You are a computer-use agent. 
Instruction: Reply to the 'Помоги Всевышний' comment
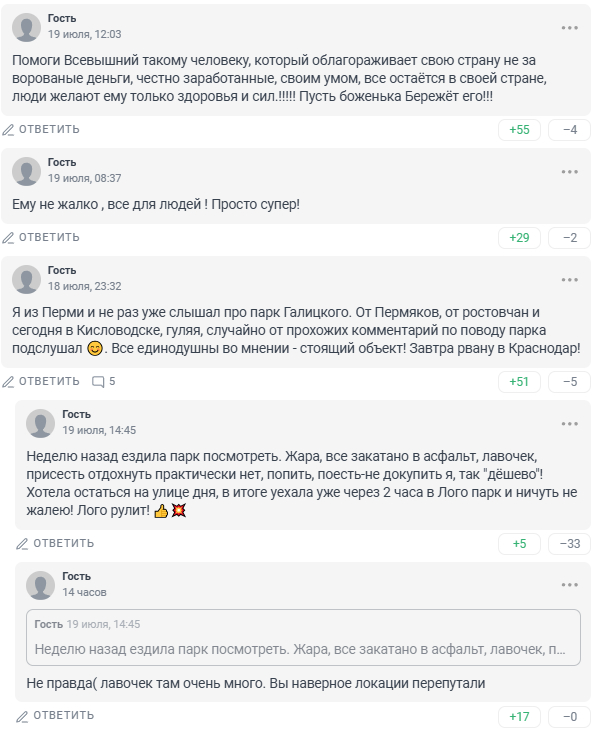tap(41, 129)
